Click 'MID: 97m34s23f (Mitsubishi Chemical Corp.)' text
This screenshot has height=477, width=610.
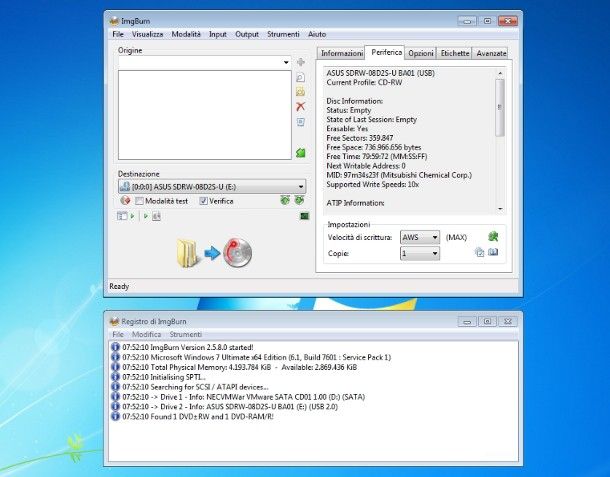click(399, 175)
